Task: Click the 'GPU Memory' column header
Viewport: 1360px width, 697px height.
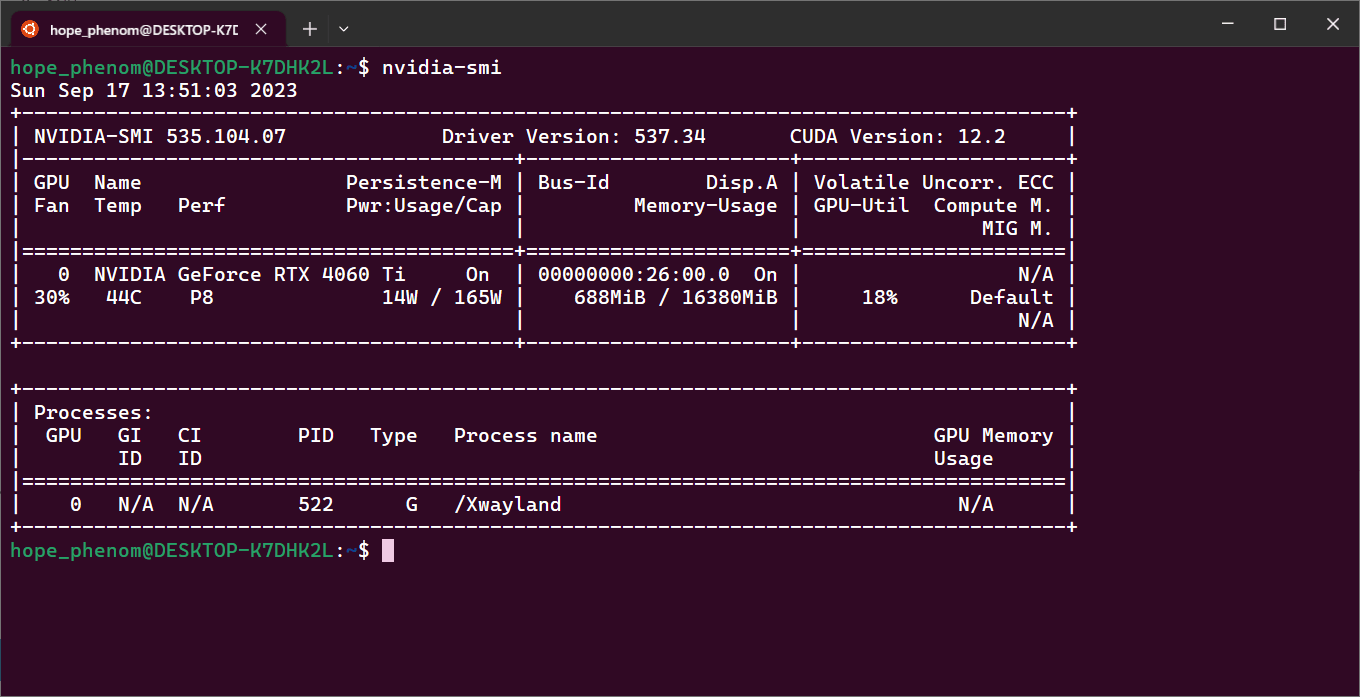Action: 993,436
